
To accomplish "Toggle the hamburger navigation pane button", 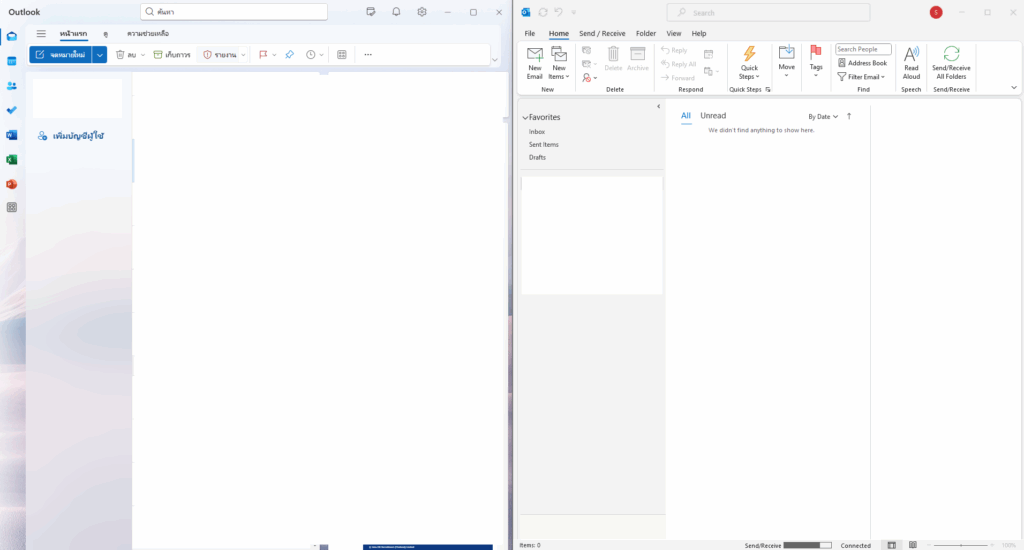I will pos(41,33).
